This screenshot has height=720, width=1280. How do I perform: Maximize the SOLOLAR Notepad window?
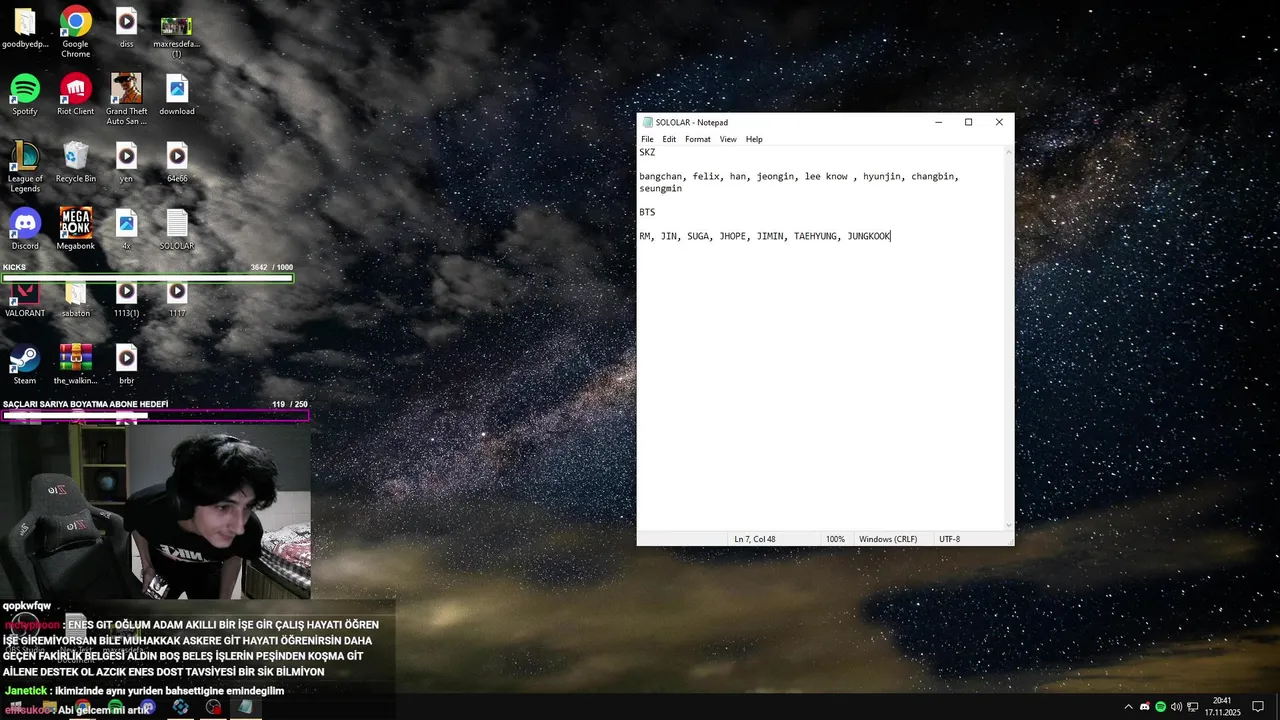(x=968, y=122)
